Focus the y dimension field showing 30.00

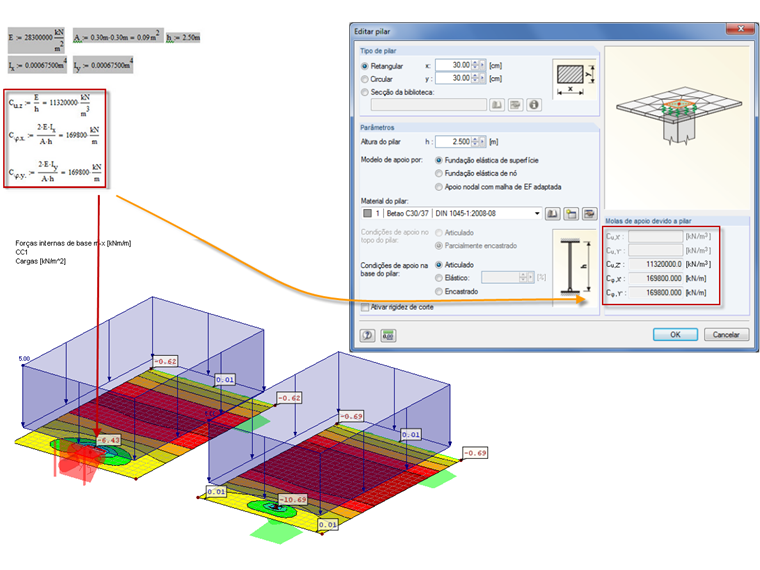pyautogui.click(x=454, y=78)
